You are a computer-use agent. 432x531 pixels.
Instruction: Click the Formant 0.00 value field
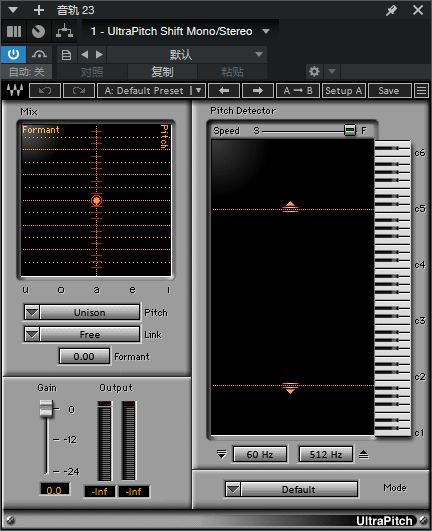tap(84, 356)
